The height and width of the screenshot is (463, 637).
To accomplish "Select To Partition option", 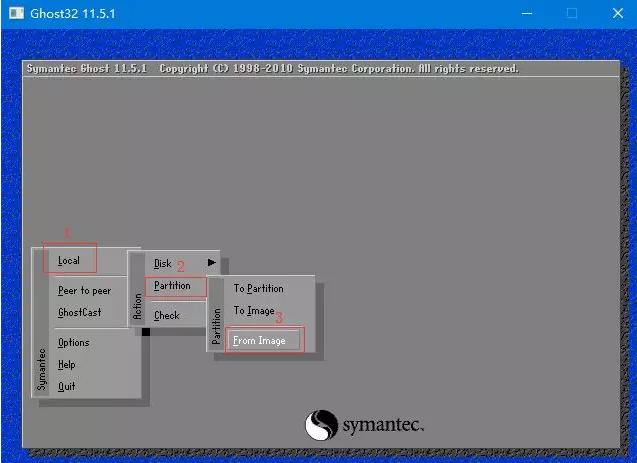I will (x=258, y=288).
